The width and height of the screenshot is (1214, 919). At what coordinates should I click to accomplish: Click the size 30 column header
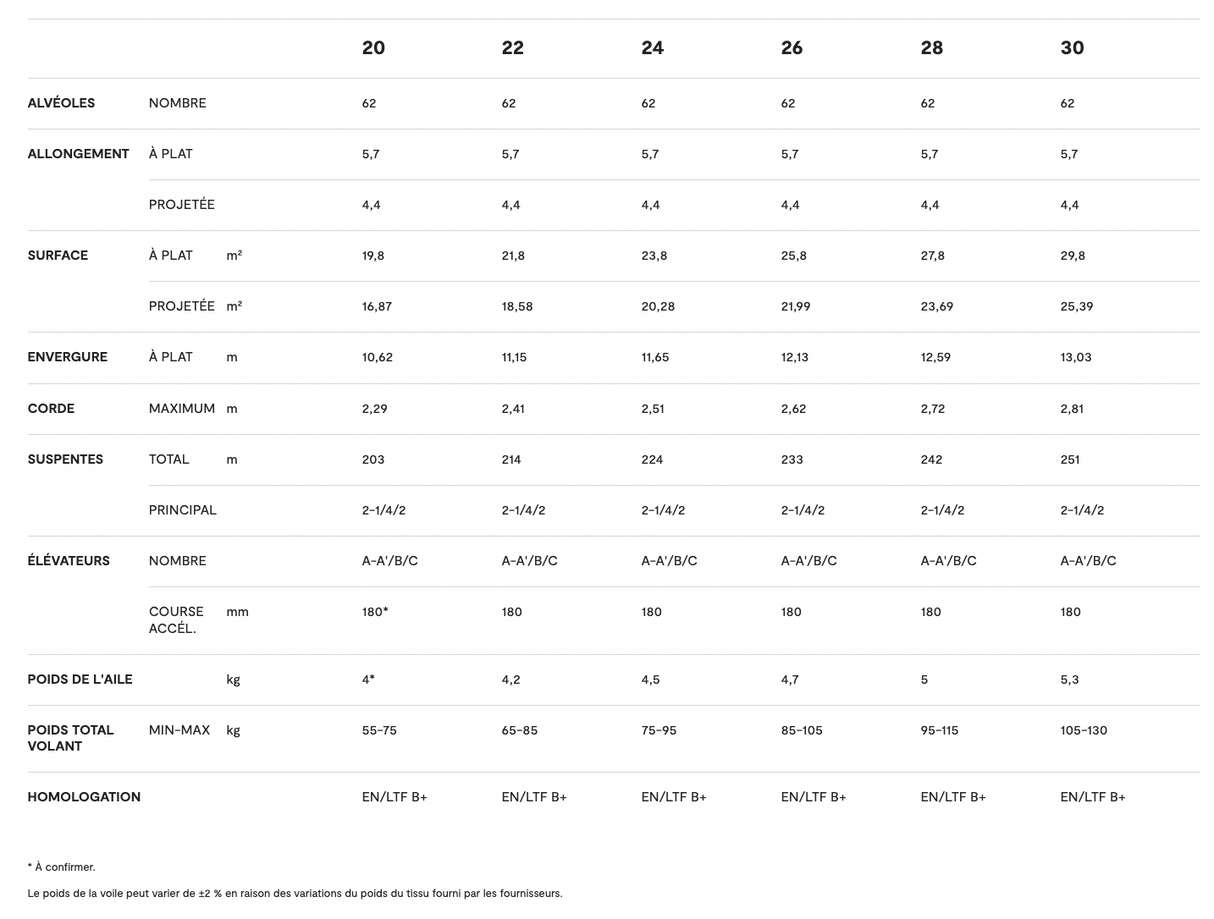1071,48
